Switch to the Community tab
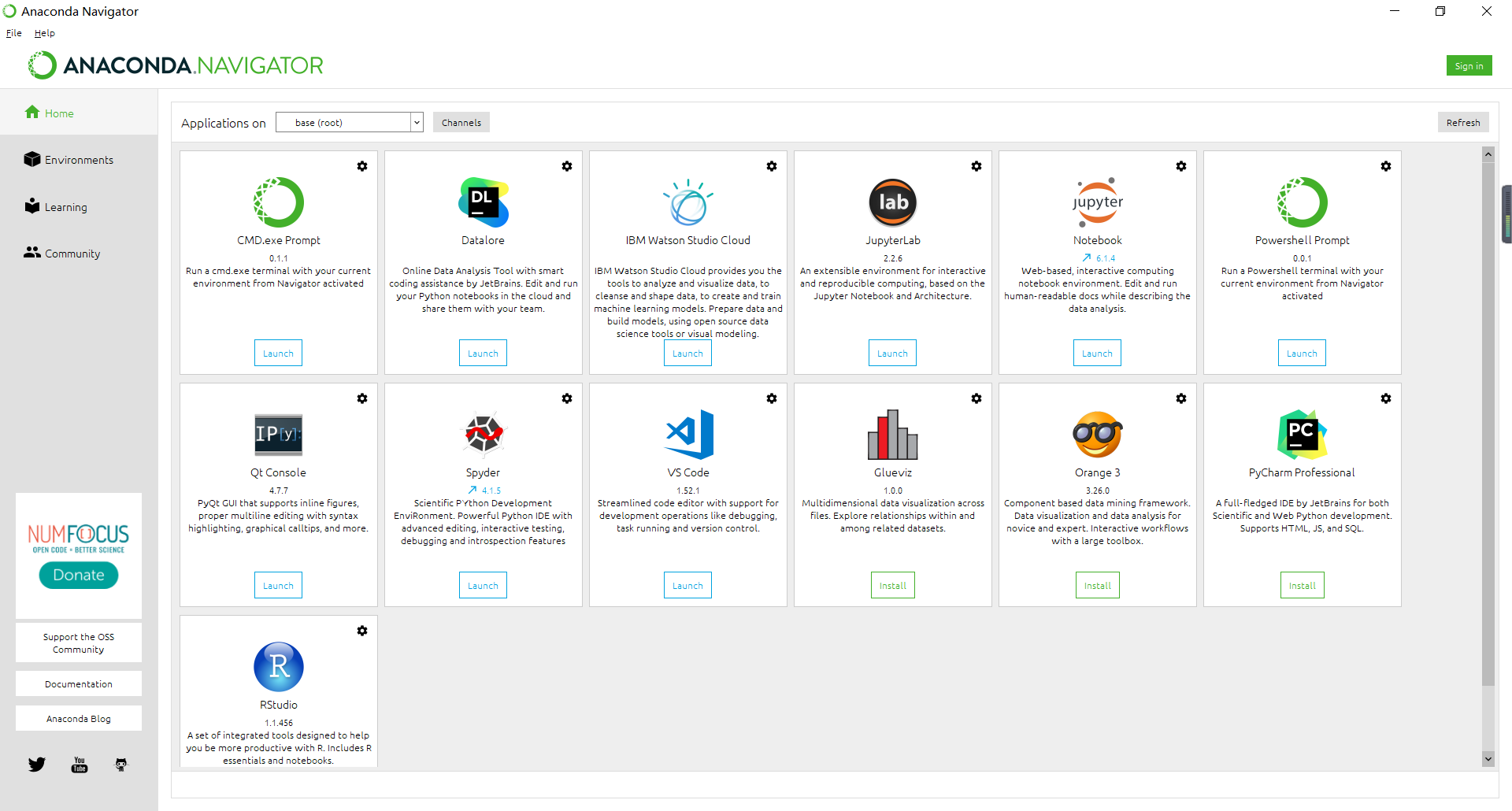The width and height of the screenshot is (1512, 811). pyautogui.click(x=79, y=254)
